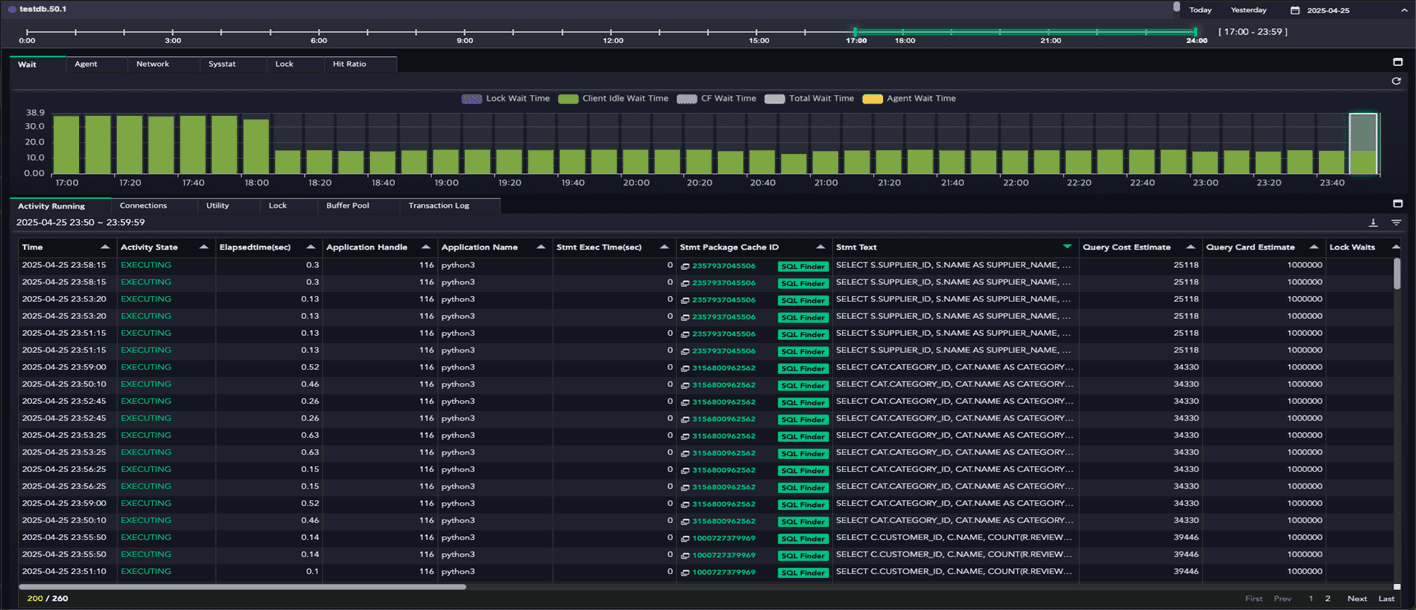Open cache ID 1000727379969 in 23:51:10 row
The image size is (1416, 610).
pyautogui.click(x=723, y=572)
